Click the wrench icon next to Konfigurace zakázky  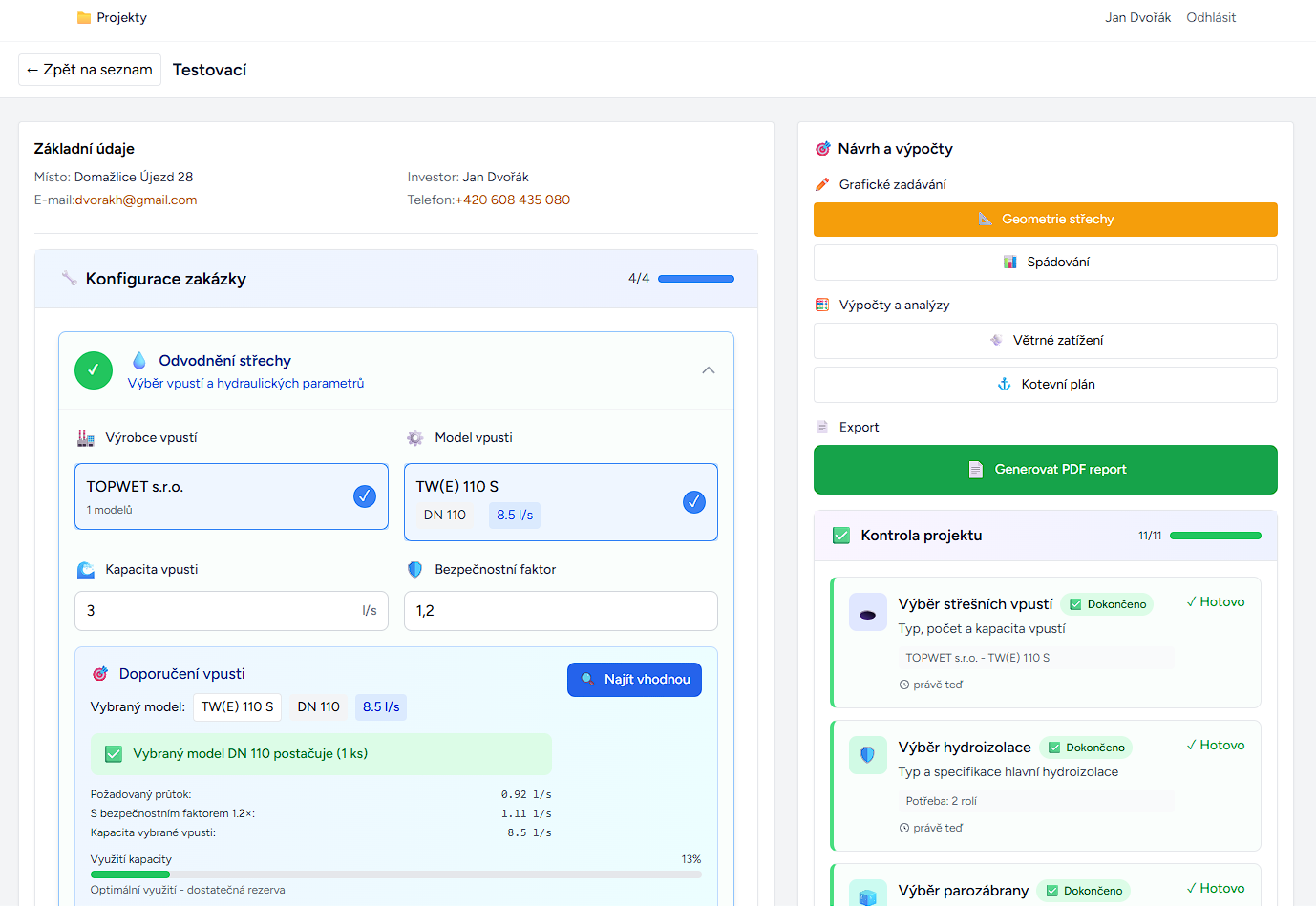click(70, 279)
